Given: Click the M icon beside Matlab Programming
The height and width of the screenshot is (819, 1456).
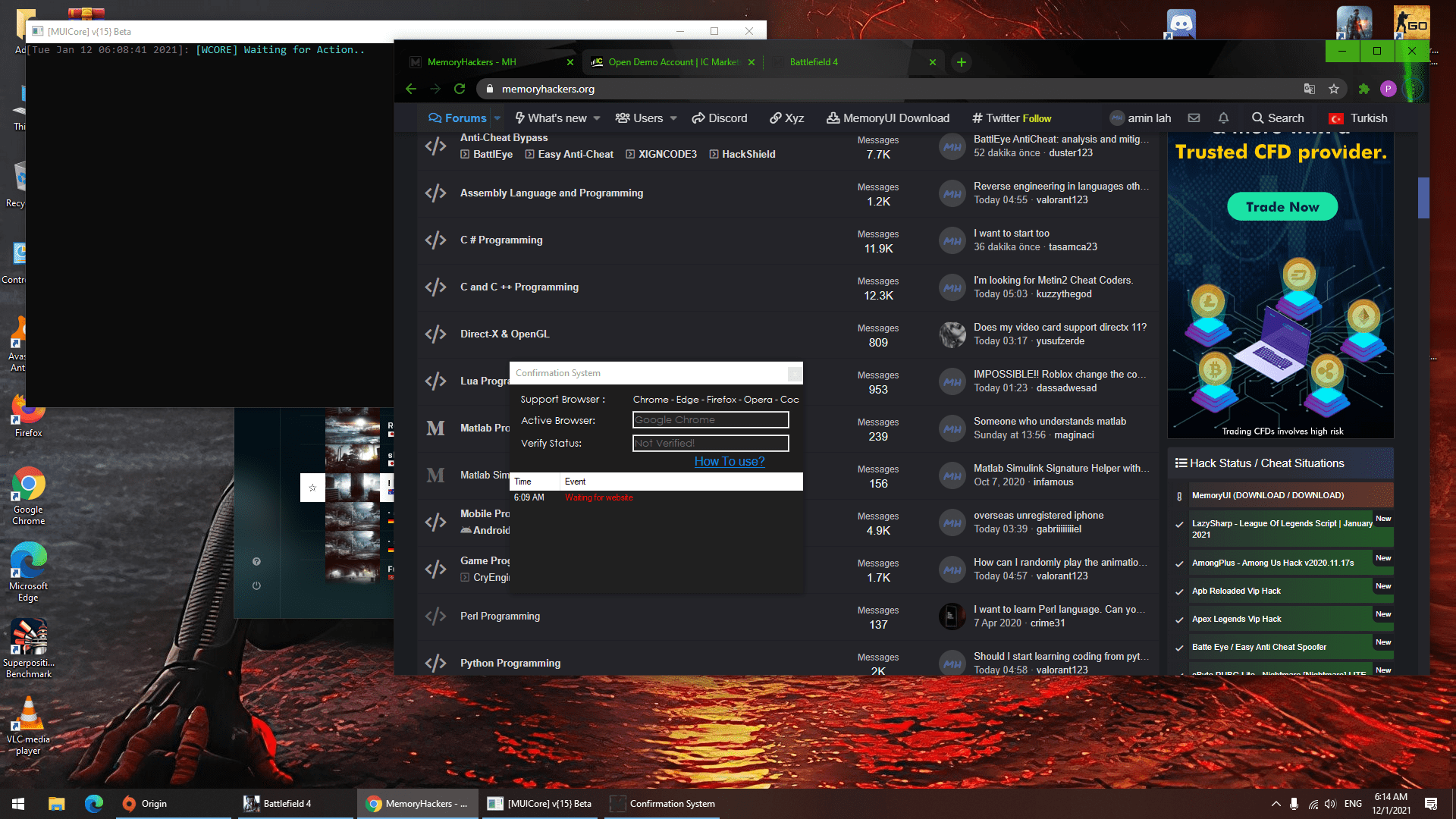Looking at the screenshot, I should pos(435,428).
